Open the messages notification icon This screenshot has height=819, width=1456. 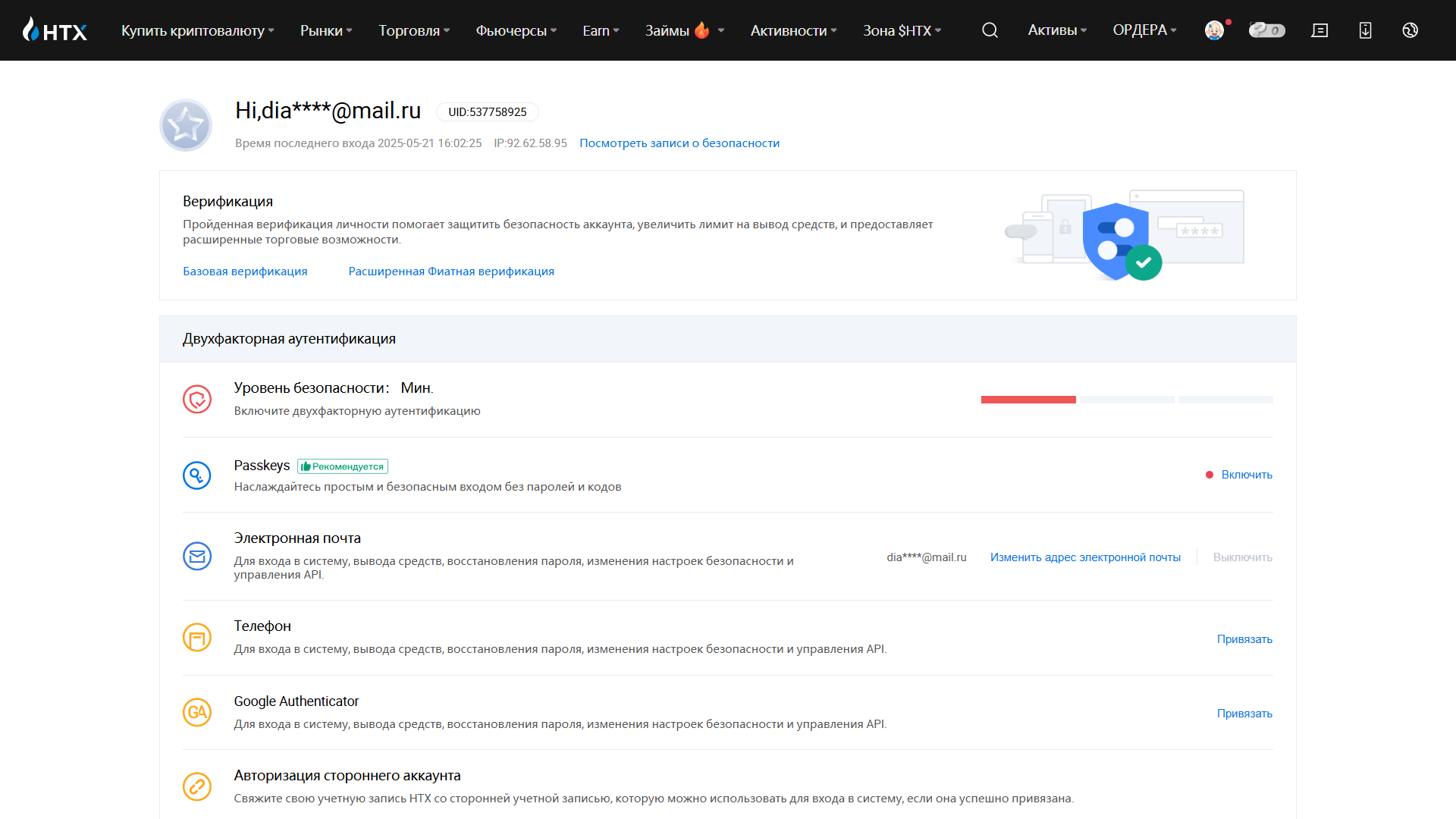1319,30
